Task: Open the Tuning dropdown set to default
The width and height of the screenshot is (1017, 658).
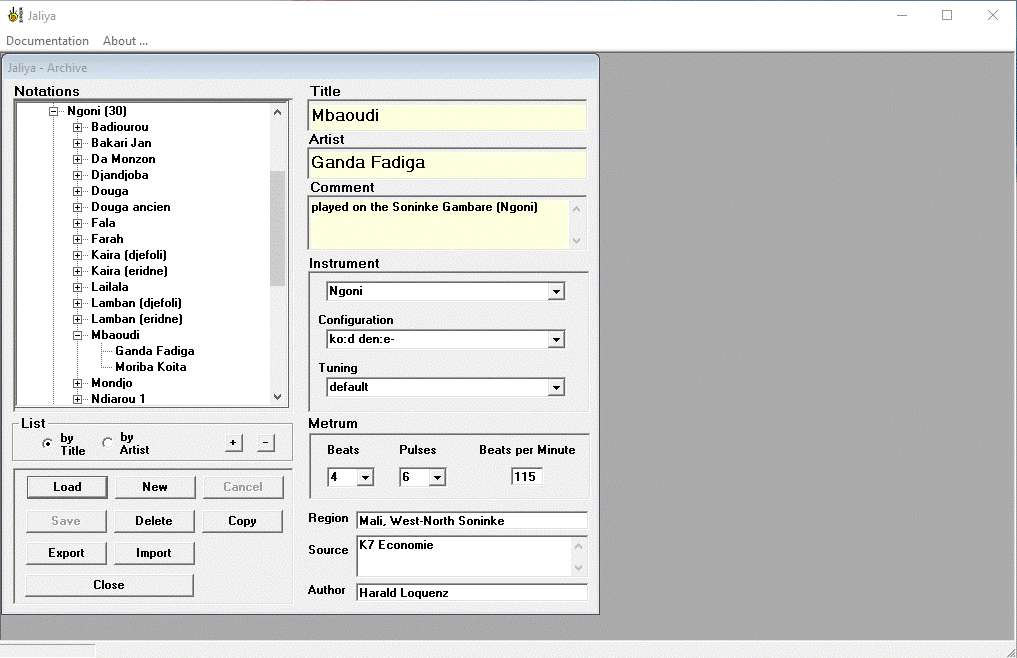Action: [555, 387]
